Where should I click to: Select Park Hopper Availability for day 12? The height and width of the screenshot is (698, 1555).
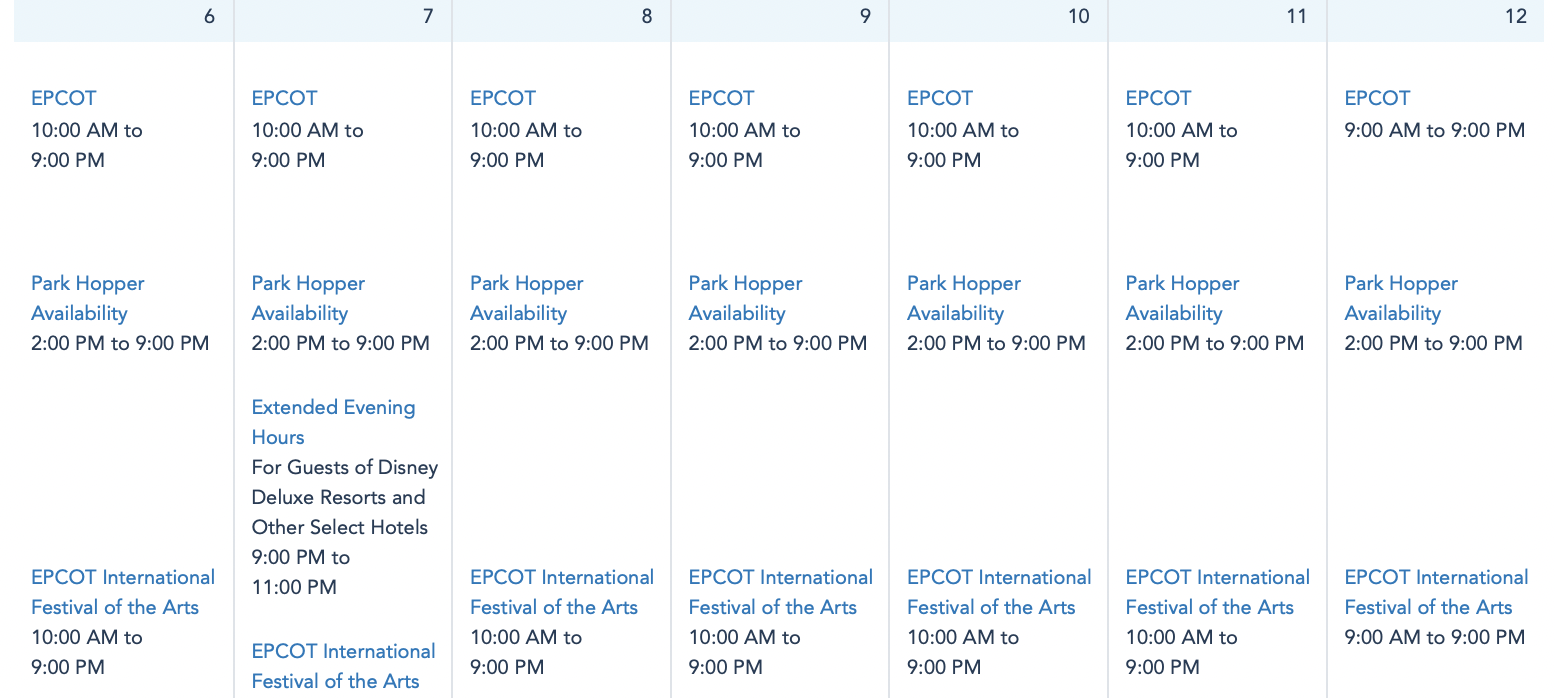point(1401,298)
